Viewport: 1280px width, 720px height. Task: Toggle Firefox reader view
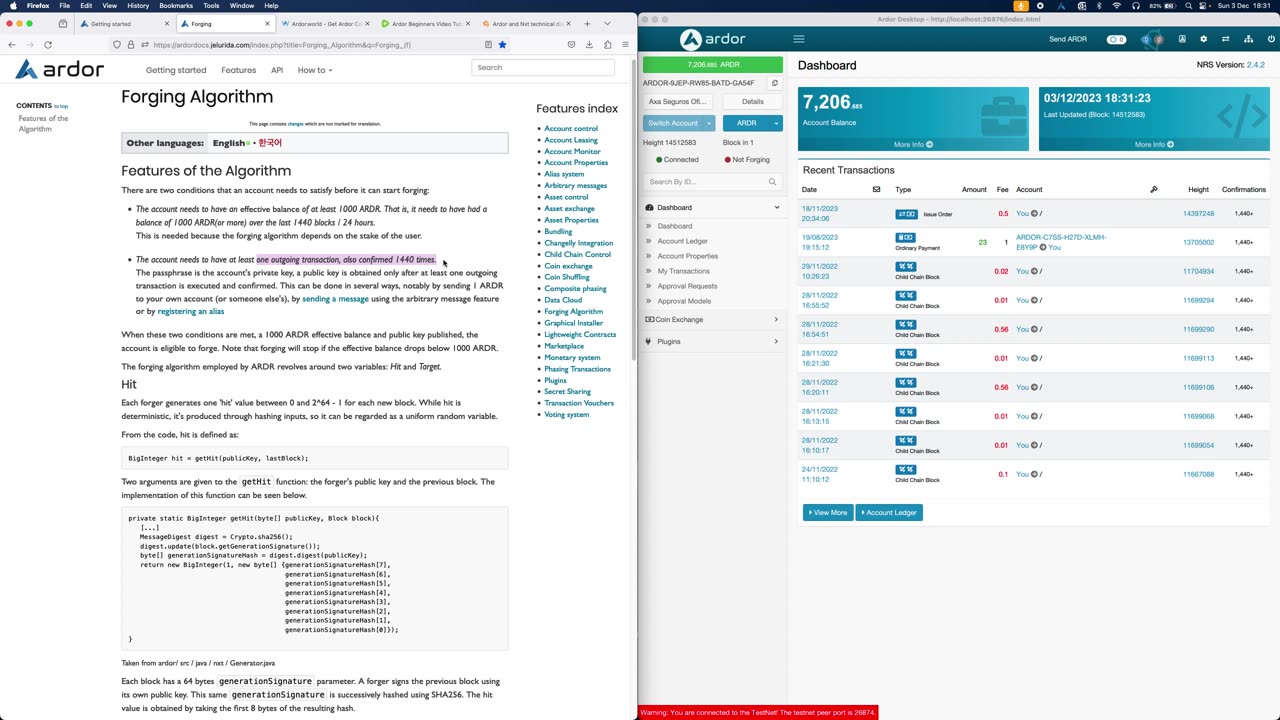coord(488,44)
